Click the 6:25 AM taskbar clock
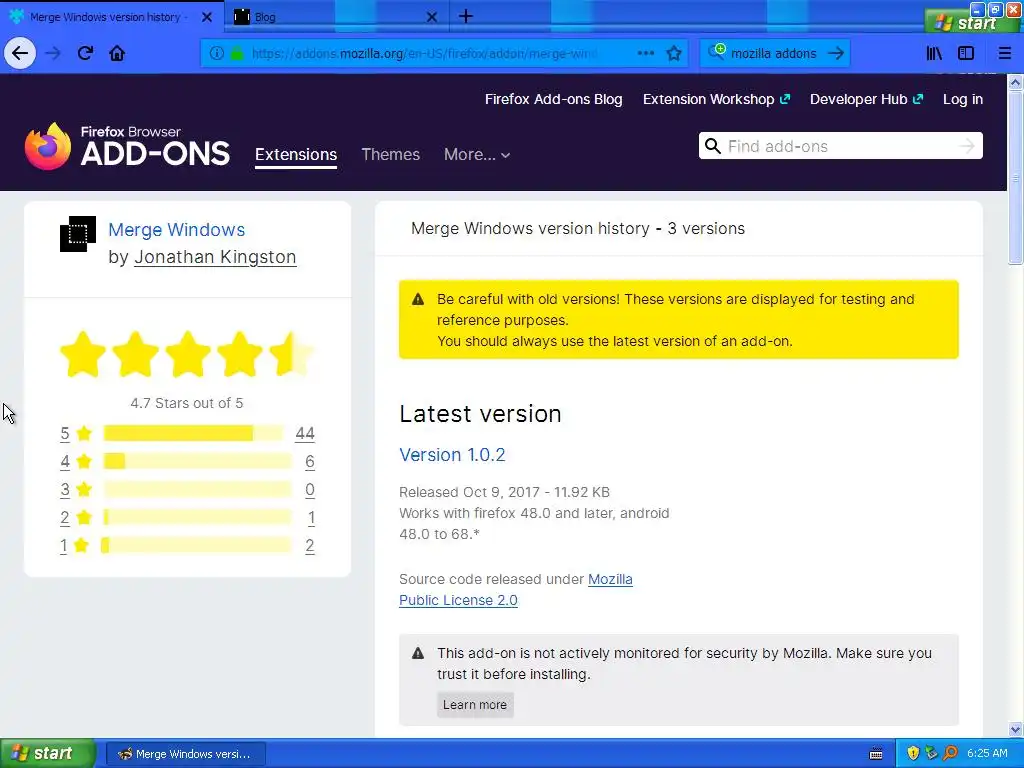The width and height of the screenshot is (1024, 768). point(987,753)
